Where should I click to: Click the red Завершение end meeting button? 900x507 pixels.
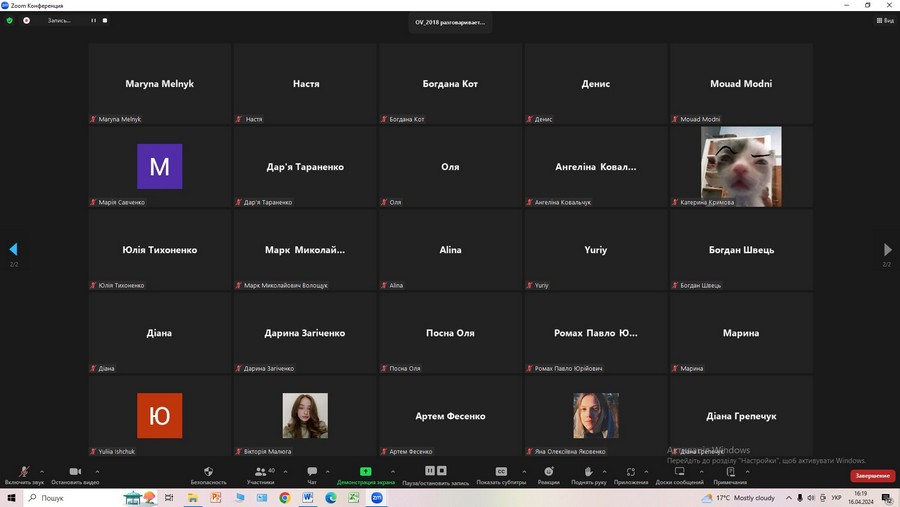872,476
